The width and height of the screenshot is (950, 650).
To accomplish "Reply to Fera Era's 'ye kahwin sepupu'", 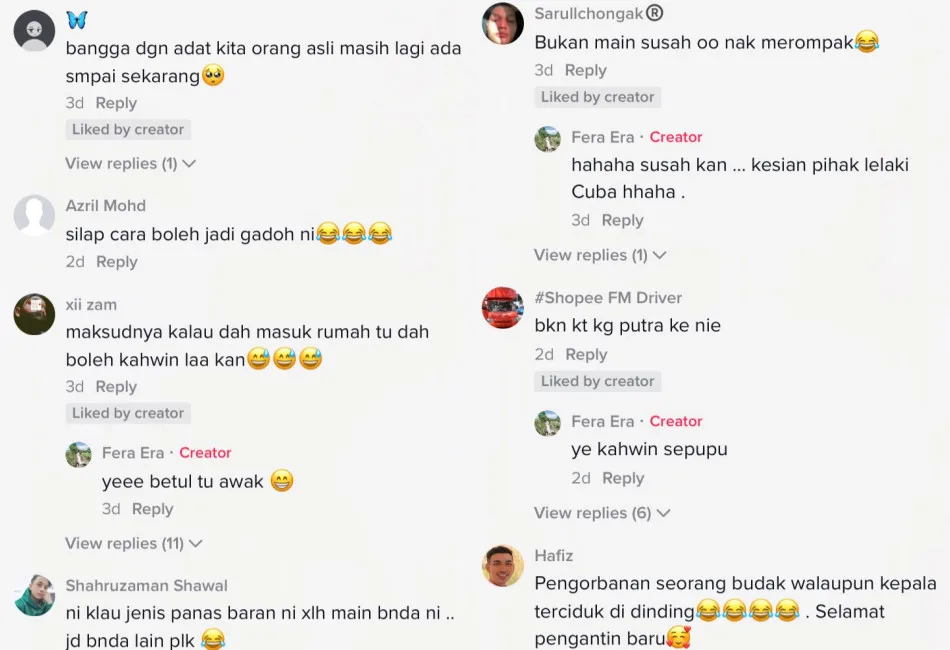I will click(623, 478).
